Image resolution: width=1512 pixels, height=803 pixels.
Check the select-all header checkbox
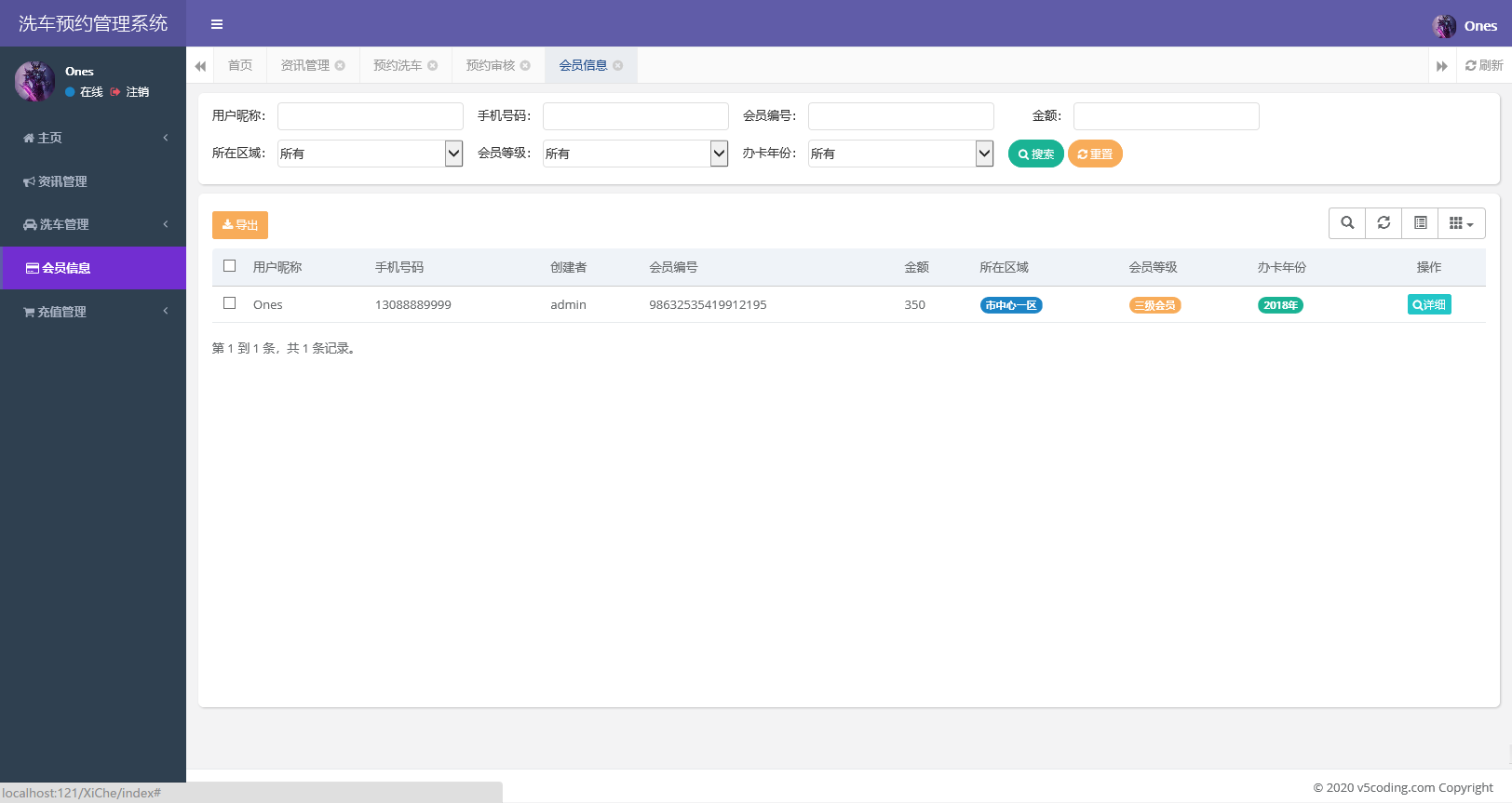(x=230, y=266)
